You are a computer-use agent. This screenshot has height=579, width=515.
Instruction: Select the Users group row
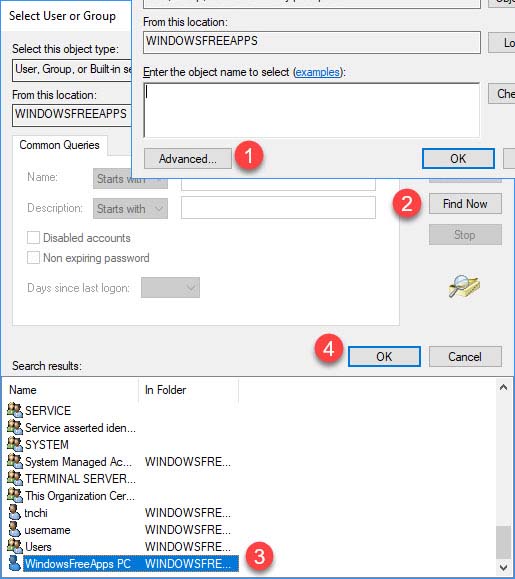tap(122, 547)
